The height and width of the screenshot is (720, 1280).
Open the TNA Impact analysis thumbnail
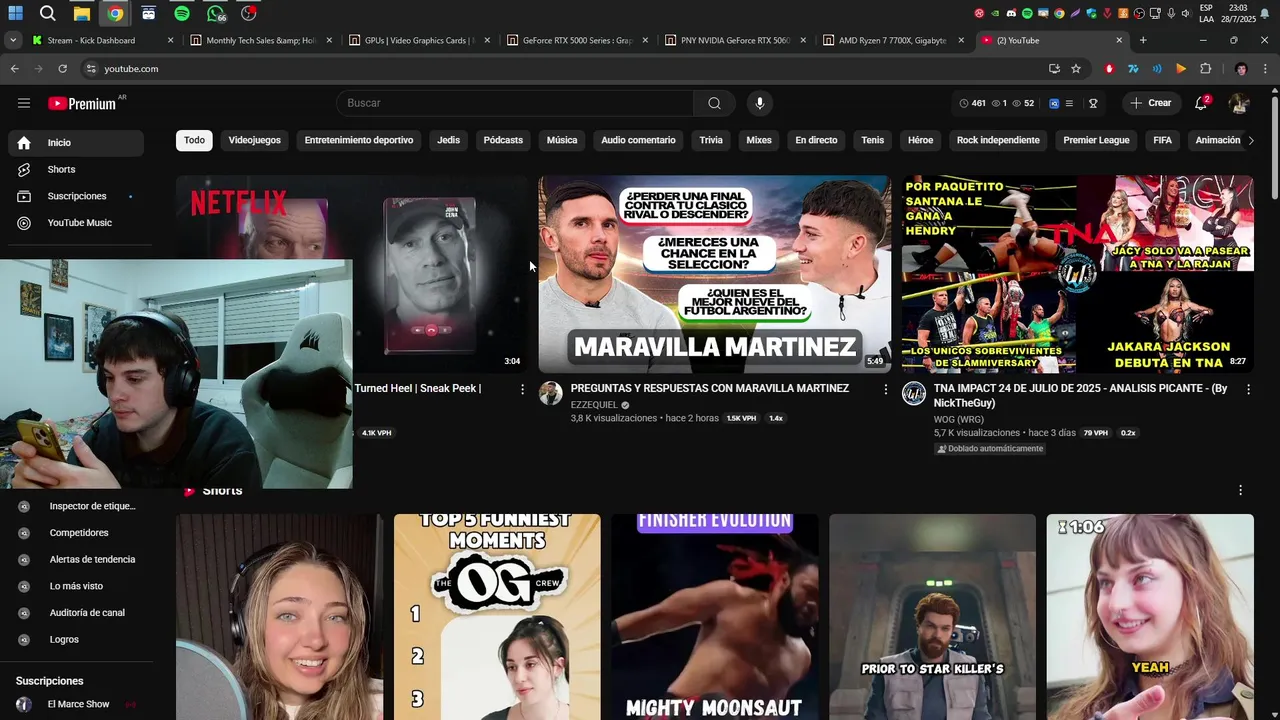(x=1077, y=274)
